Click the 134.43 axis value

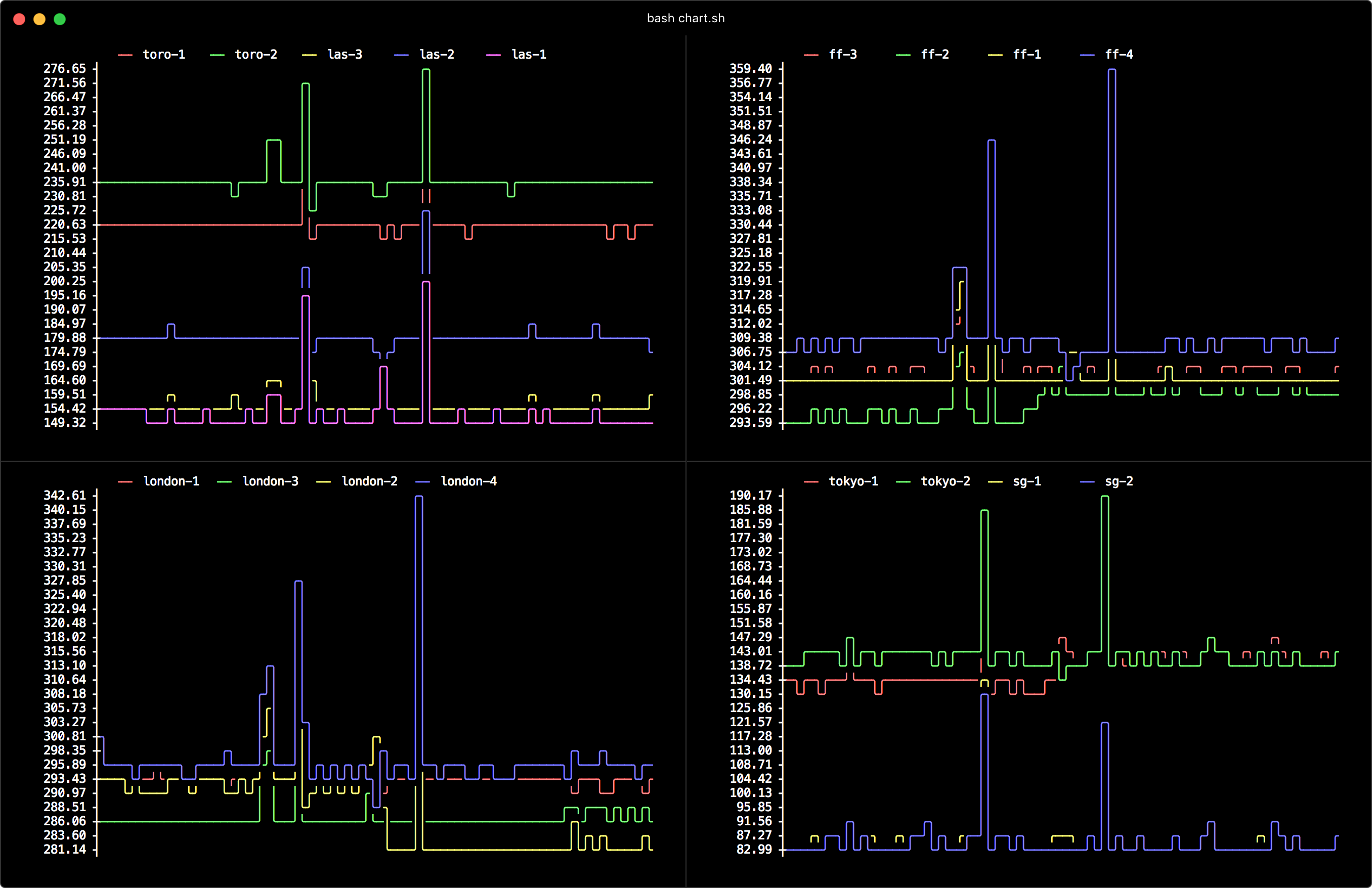[751, 679]
